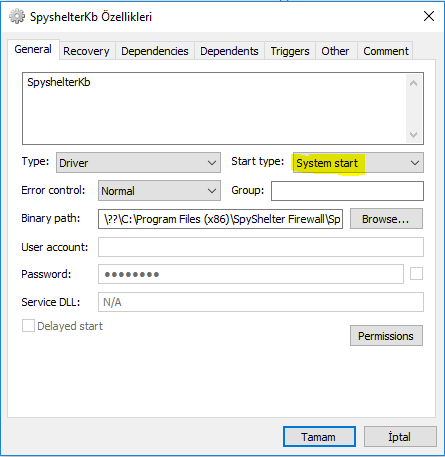The height and width of the screenshot is (457, 445).
Task: Click the Group input field
Action: (347, 191)
